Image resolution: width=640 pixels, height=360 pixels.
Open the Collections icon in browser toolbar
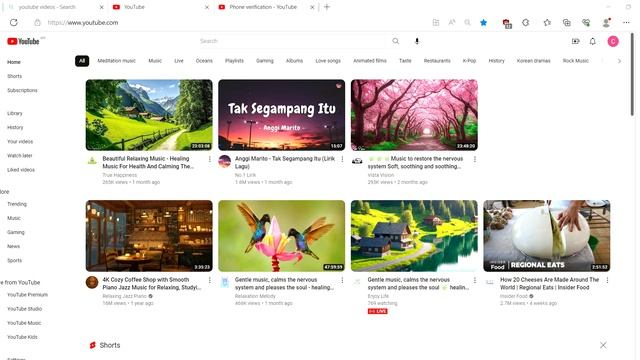point(567,22)
